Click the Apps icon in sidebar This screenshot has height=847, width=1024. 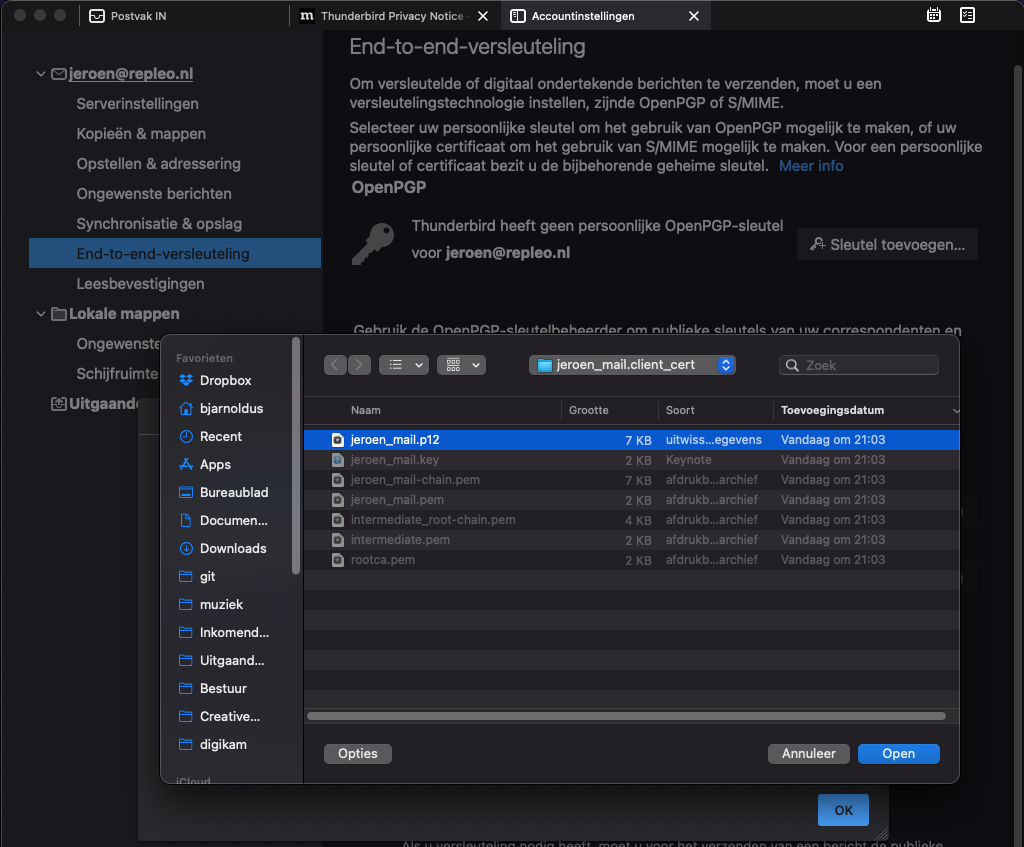[x=186, y=464]
